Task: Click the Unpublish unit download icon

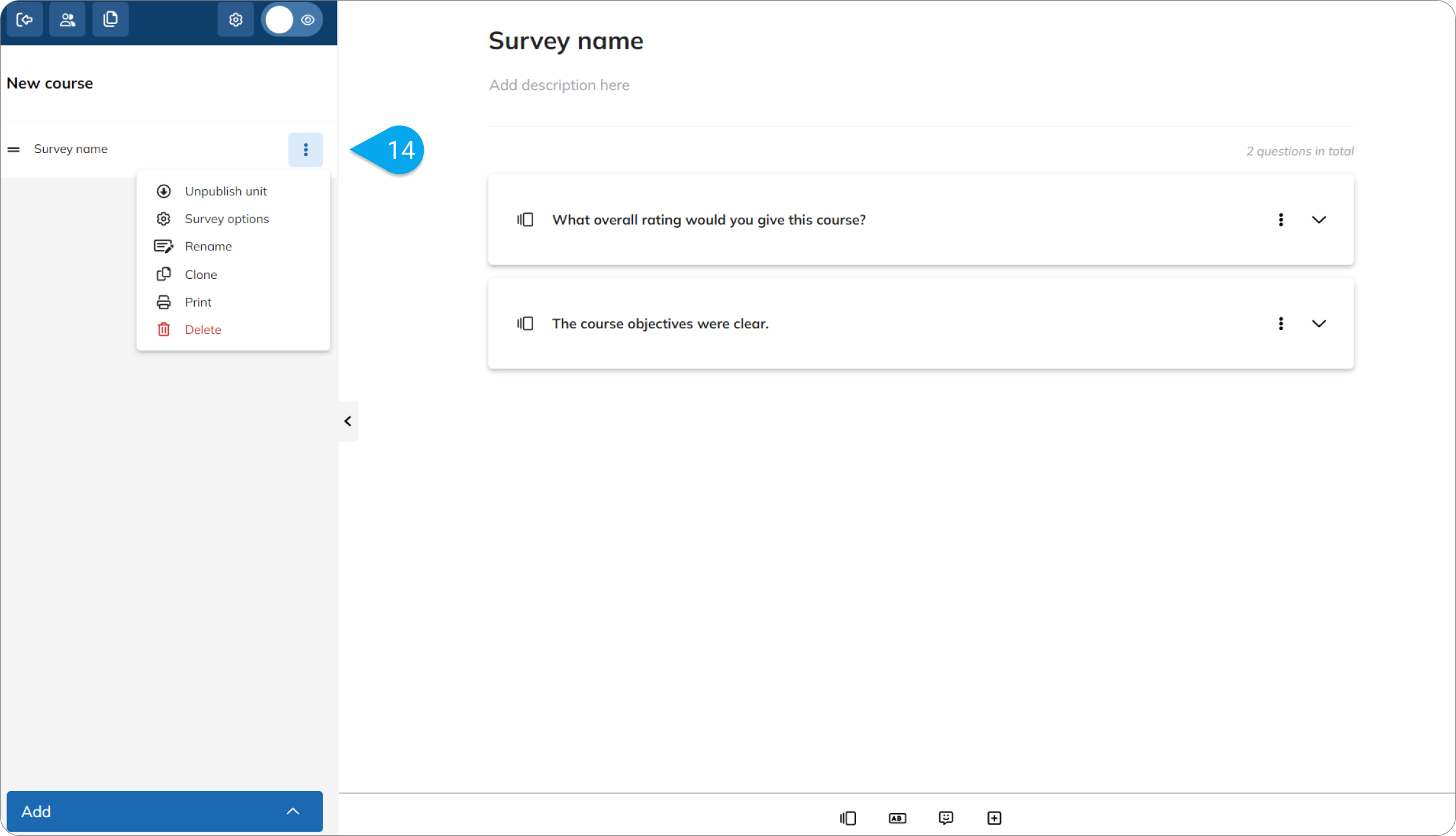Action: (x=164, y=191)
